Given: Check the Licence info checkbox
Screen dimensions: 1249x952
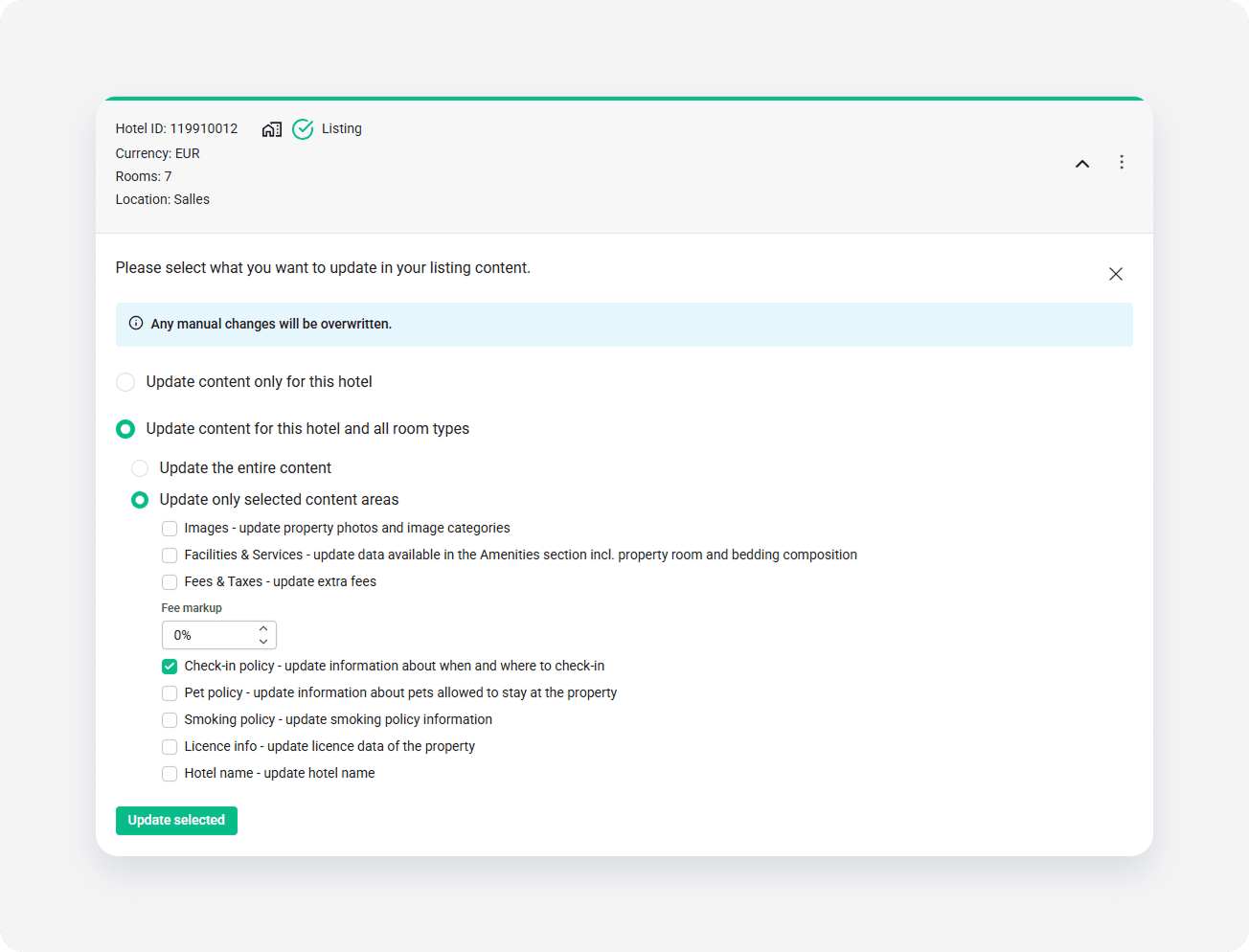Looking at the screenshot, I should click(x=170, y=747).
